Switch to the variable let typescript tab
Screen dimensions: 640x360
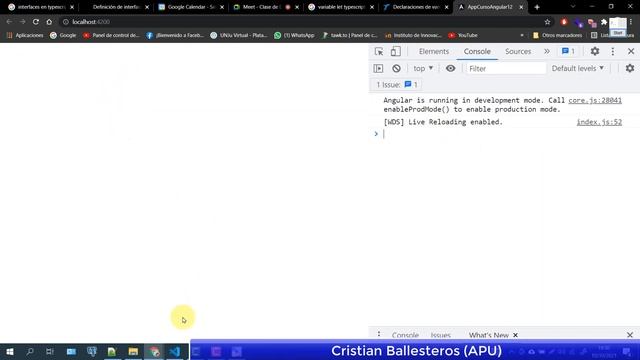(x=341, y=7)
